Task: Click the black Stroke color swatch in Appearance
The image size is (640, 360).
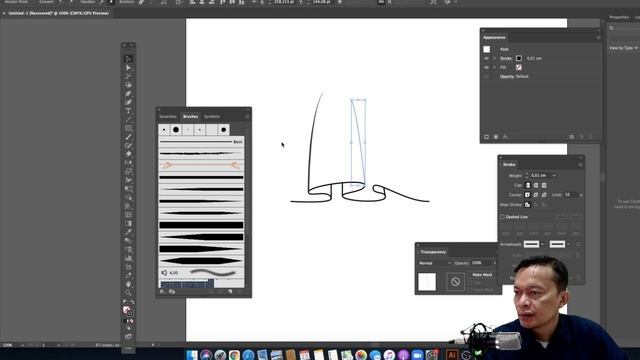Action: (x=519, y=58)
